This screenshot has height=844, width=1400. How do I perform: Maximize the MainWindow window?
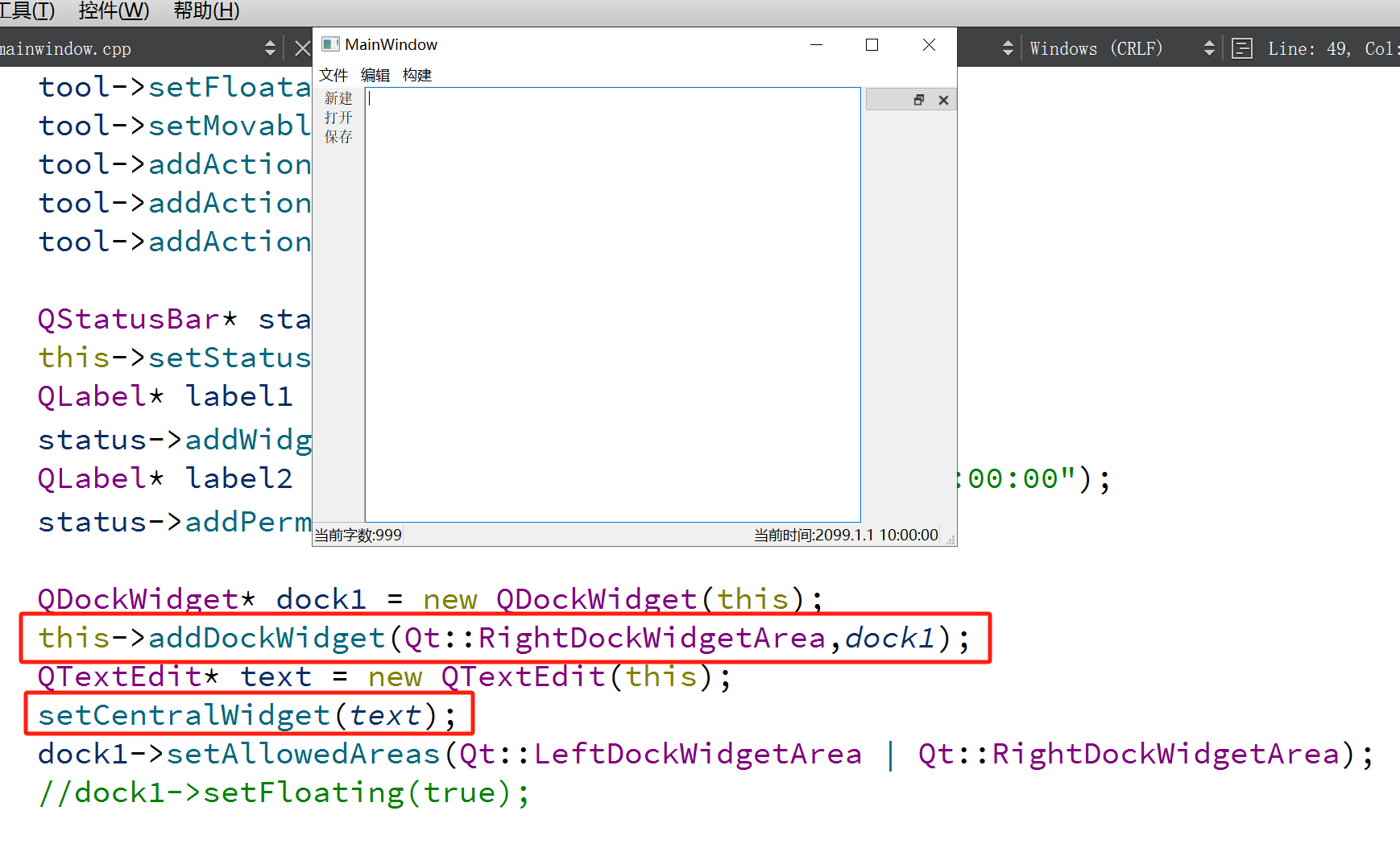[x=872, y=44]
